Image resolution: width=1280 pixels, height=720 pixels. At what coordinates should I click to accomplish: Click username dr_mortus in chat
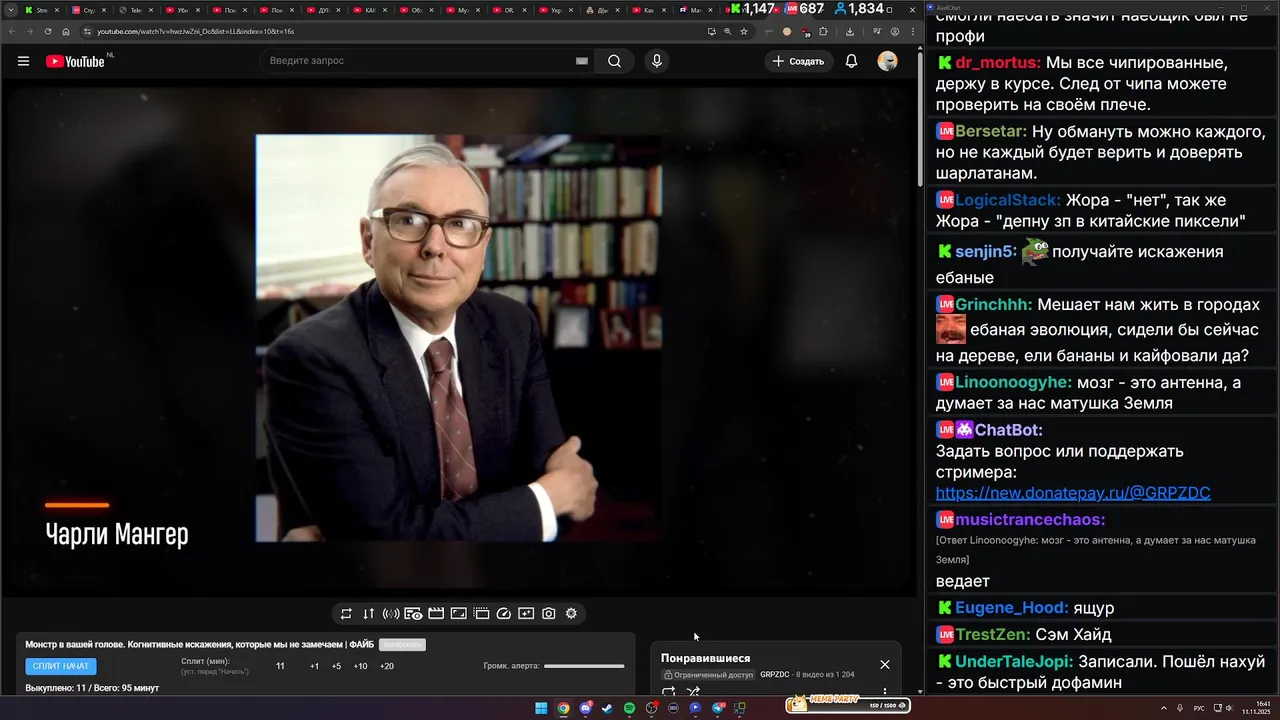(x=997, y=63)
